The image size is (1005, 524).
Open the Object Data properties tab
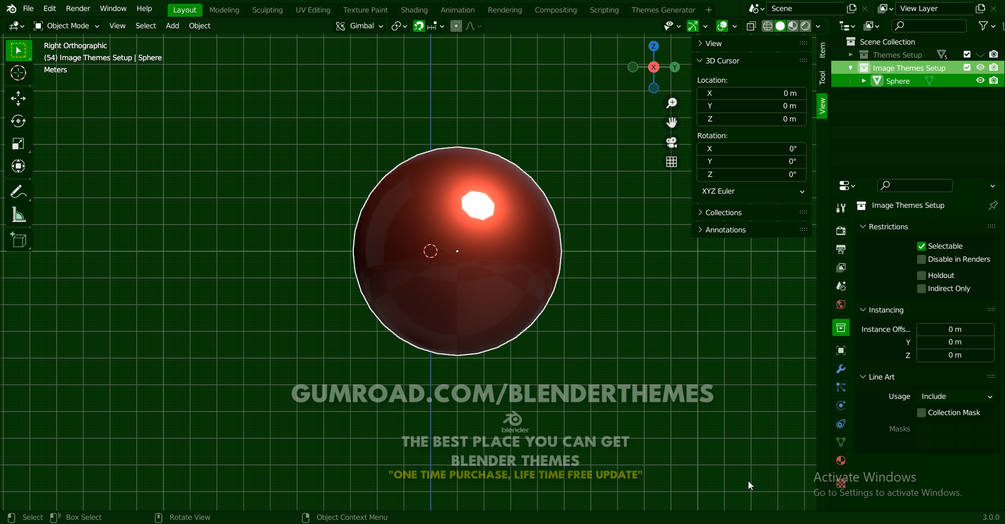tap(841, 442)
